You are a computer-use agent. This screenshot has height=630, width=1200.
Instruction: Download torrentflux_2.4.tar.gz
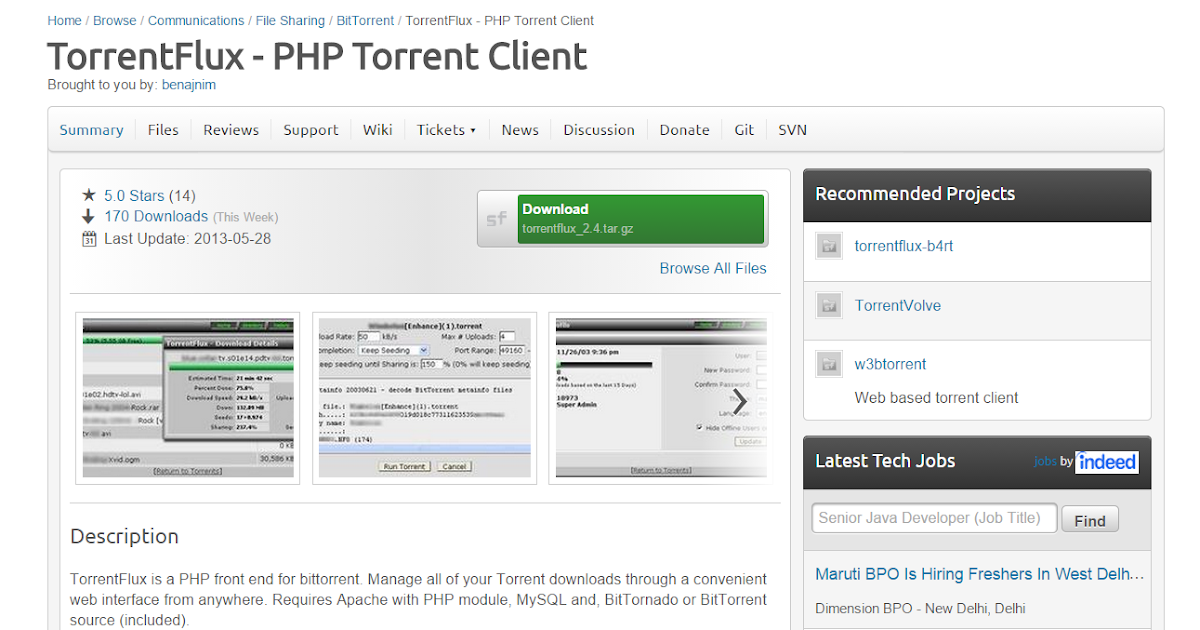point(641,218)
